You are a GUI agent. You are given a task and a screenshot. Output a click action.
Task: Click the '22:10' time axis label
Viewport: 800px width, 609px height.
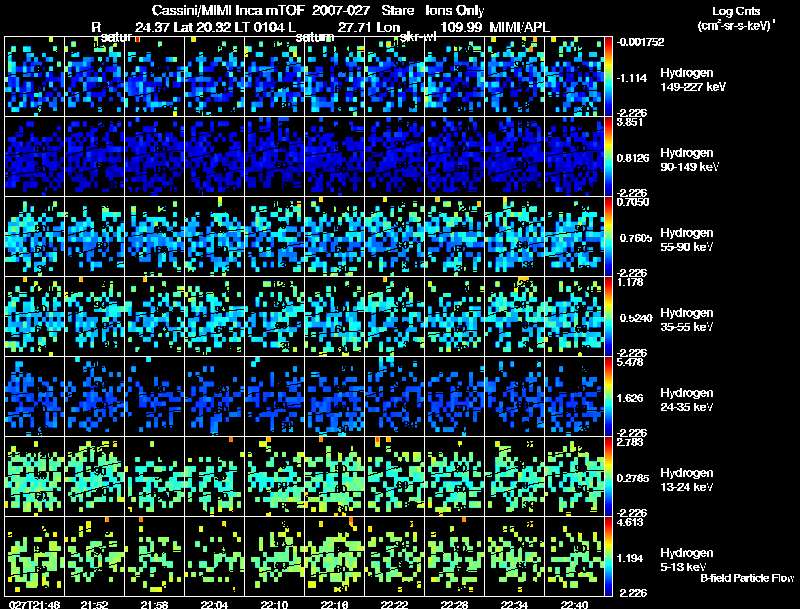pos(274,604)
